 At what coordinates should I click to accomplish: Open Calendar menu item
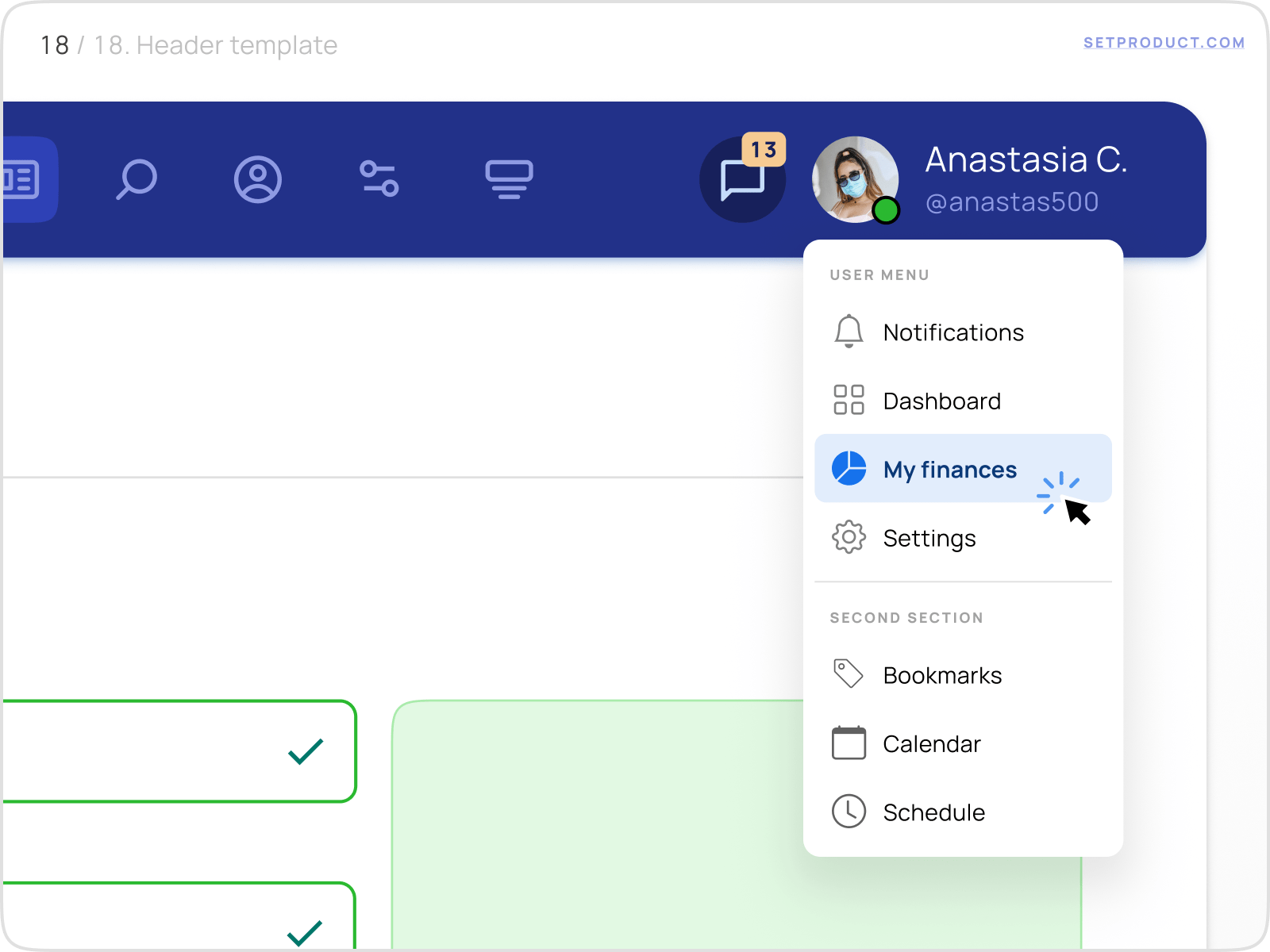(963, 743)
